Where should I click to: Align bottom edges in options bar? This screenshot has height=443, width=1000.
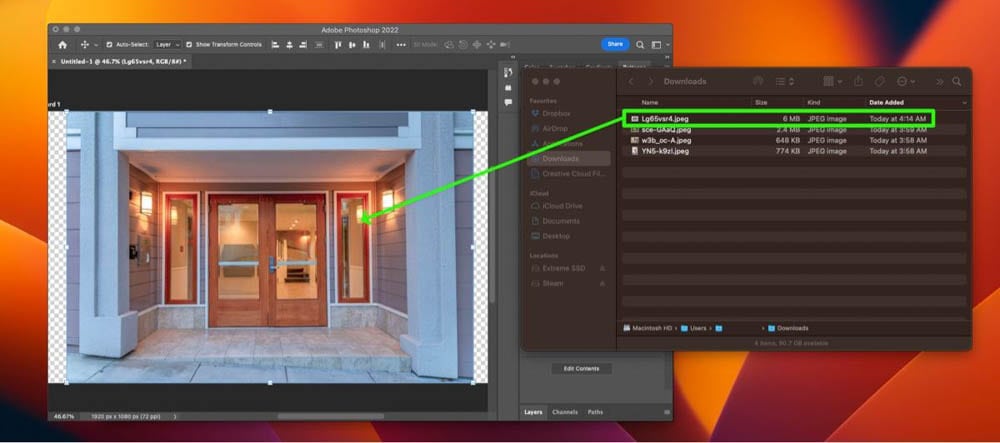coord(366,45)
